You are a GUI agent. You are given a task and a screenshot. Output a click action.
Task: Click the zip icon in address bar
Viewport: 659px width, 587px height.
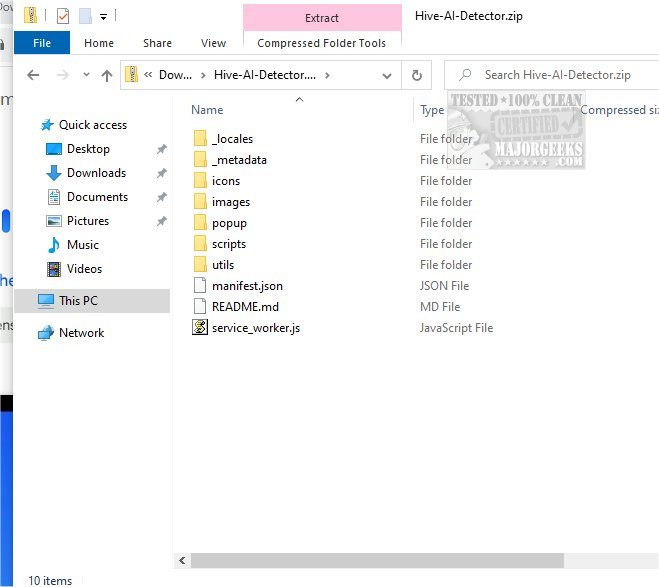coord(132,75)
